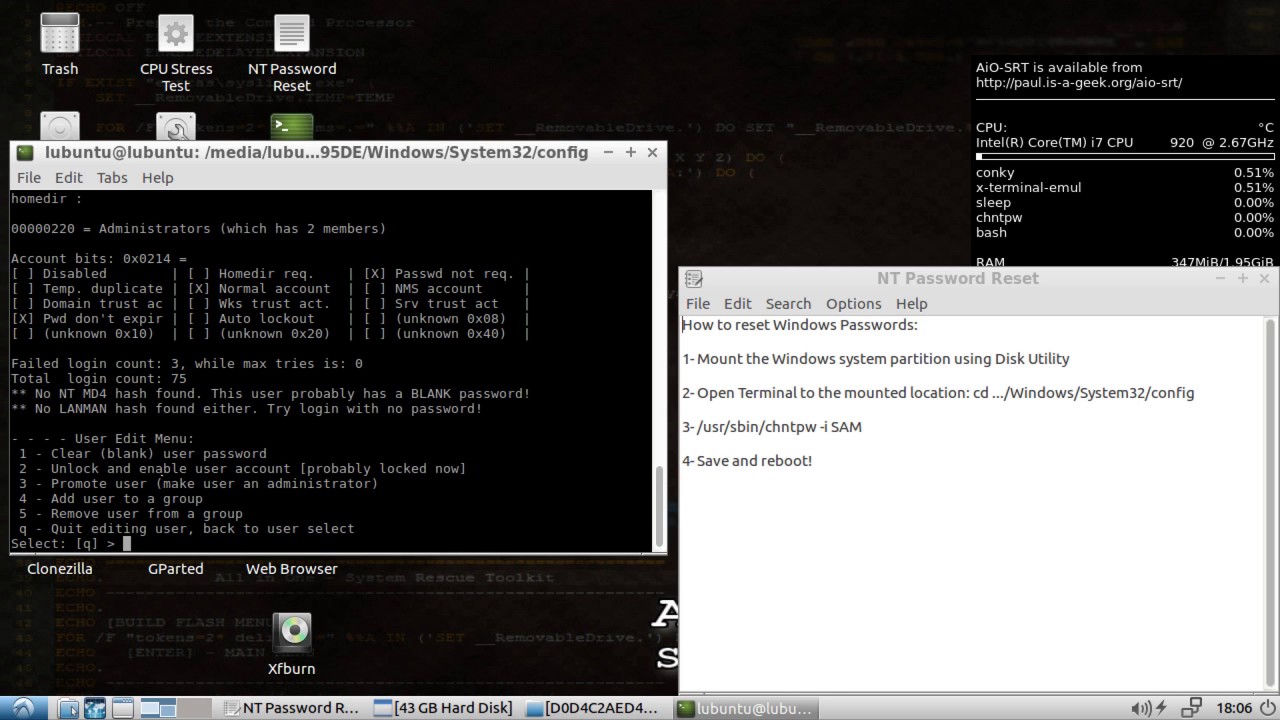Open the terminal's Tabs menu

(112, 178)
